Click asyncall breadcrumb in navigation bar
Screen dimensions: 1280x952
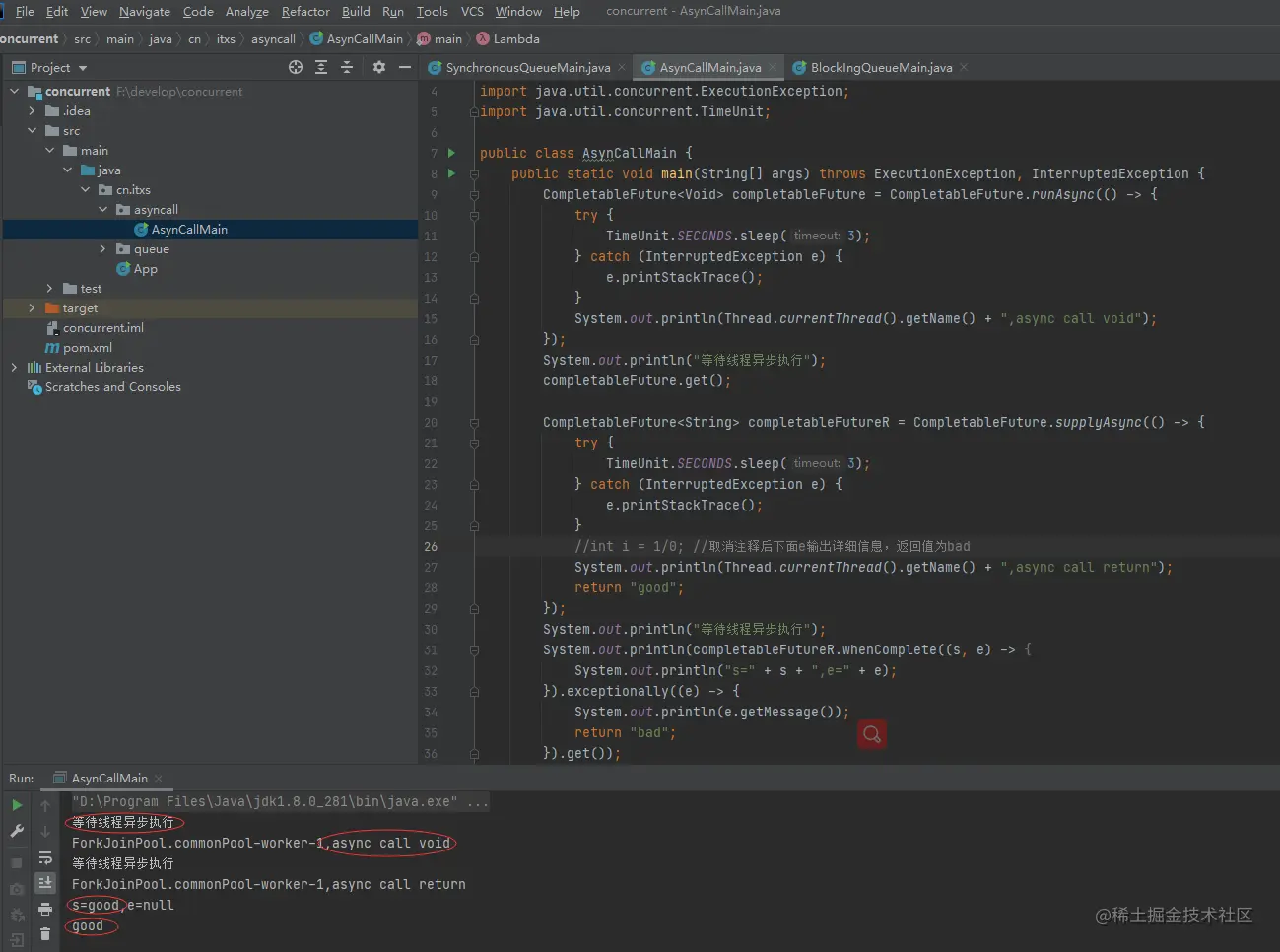click(x=273, y=39)
